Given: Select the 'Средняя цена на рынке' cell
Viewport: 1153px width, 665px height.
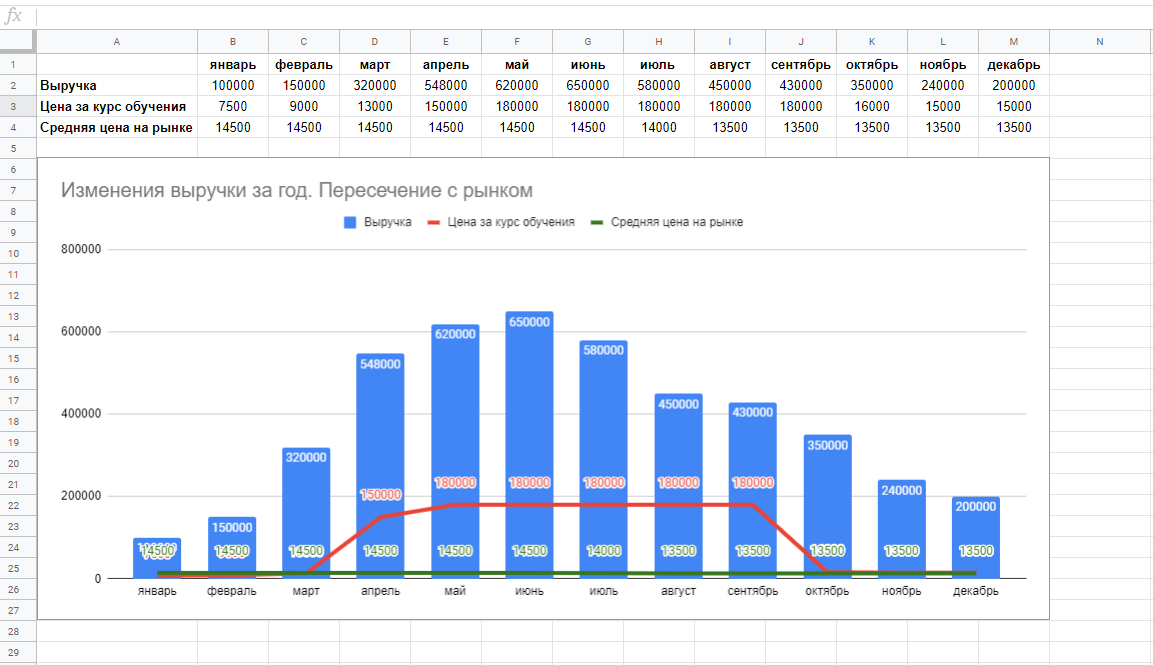Looking at the screenshot, I should [x=117, y=128].
